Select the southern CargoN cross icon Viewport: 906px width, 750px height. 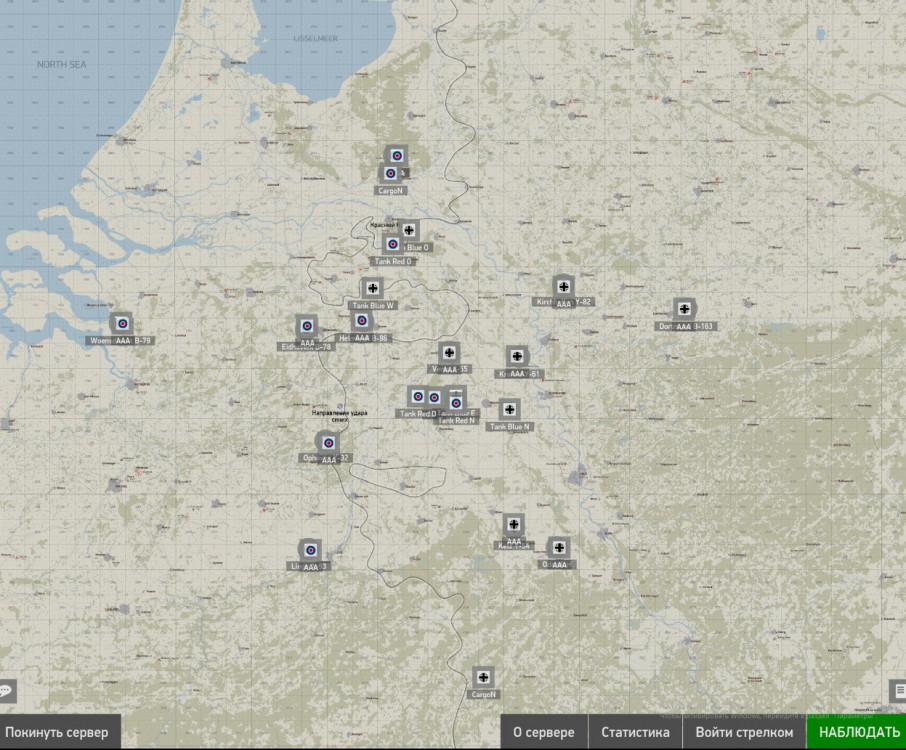coord(483,677)
